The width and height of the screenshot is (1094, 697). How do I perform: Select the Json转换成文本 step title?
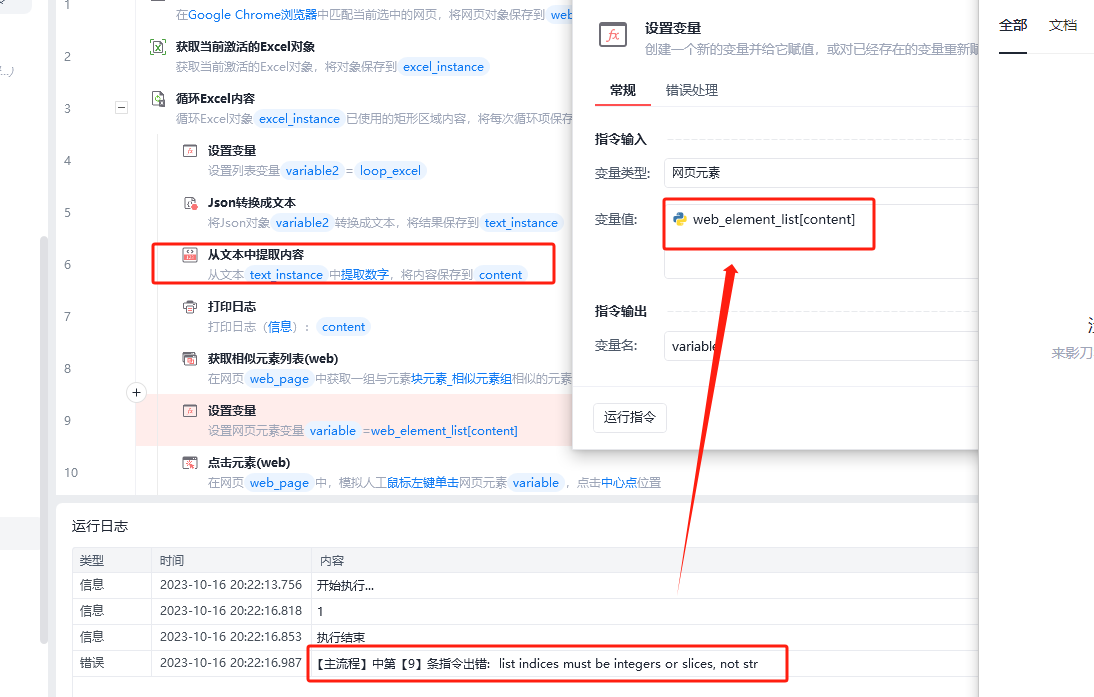click(x=251, y=203)
